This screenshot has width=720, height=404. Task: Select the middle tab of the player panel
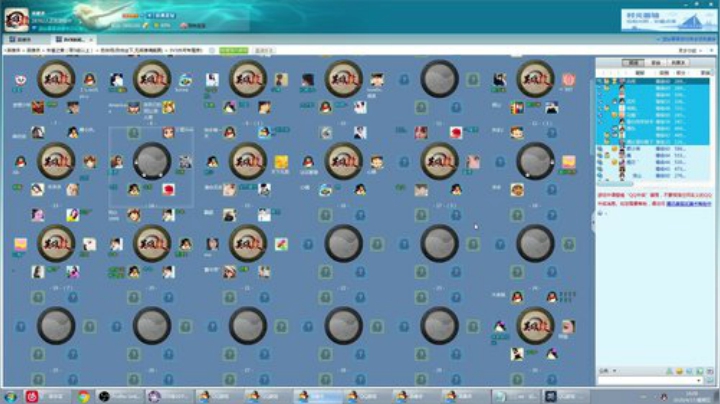(x=656, y=62)
